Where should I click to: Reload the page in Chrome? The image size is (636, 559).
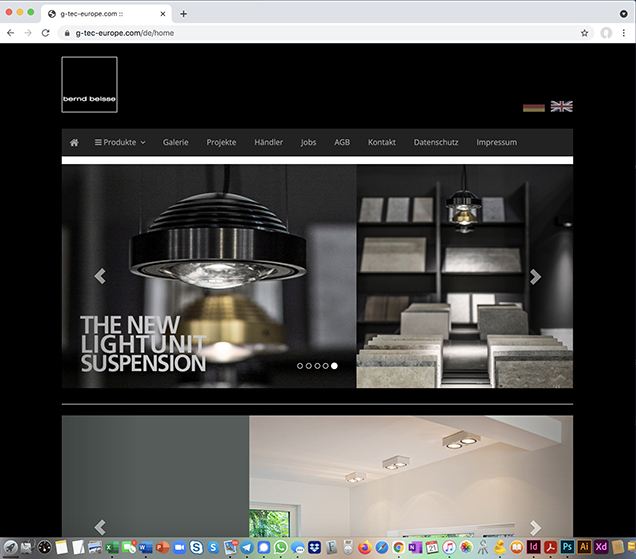[x=45, y=33]
